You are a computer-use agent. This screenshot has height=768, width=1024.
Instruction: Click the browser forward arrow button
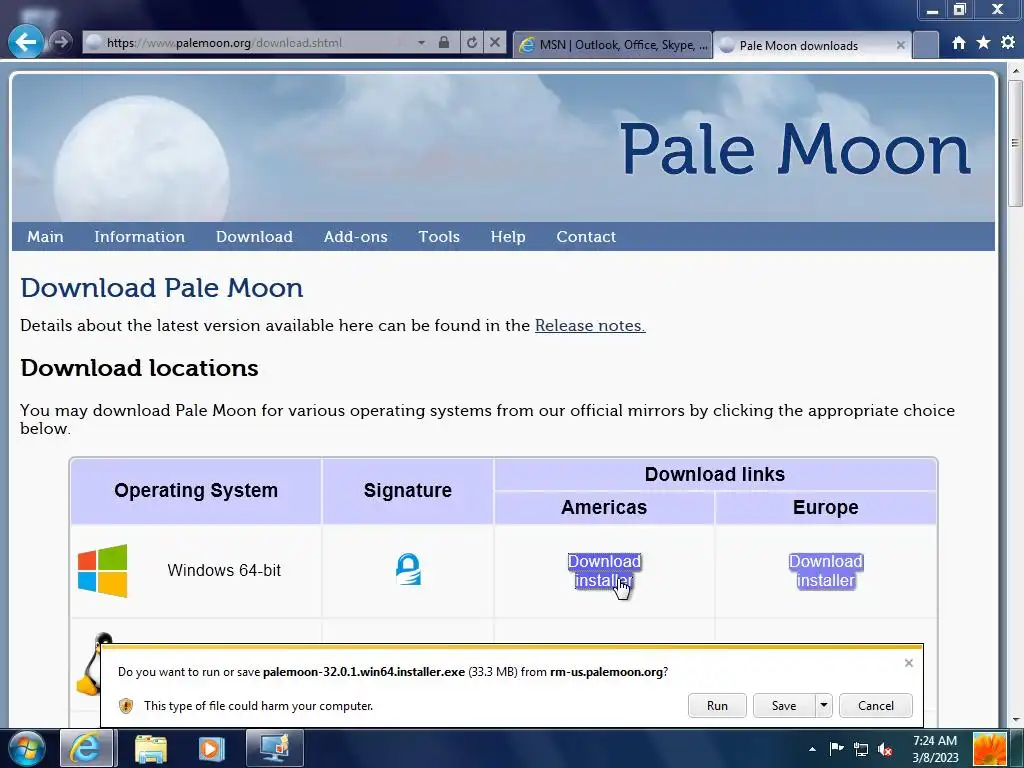[x=61, y=42]
